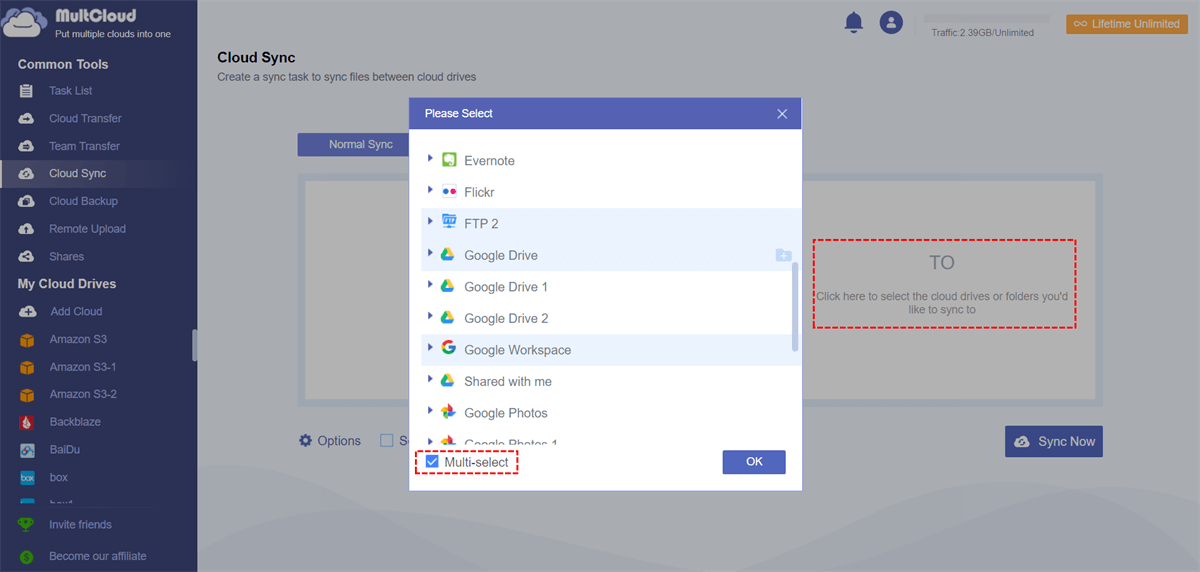
Task: Click the Add Cloud icon
Action: pyautogui.click(x=27, y=312)
